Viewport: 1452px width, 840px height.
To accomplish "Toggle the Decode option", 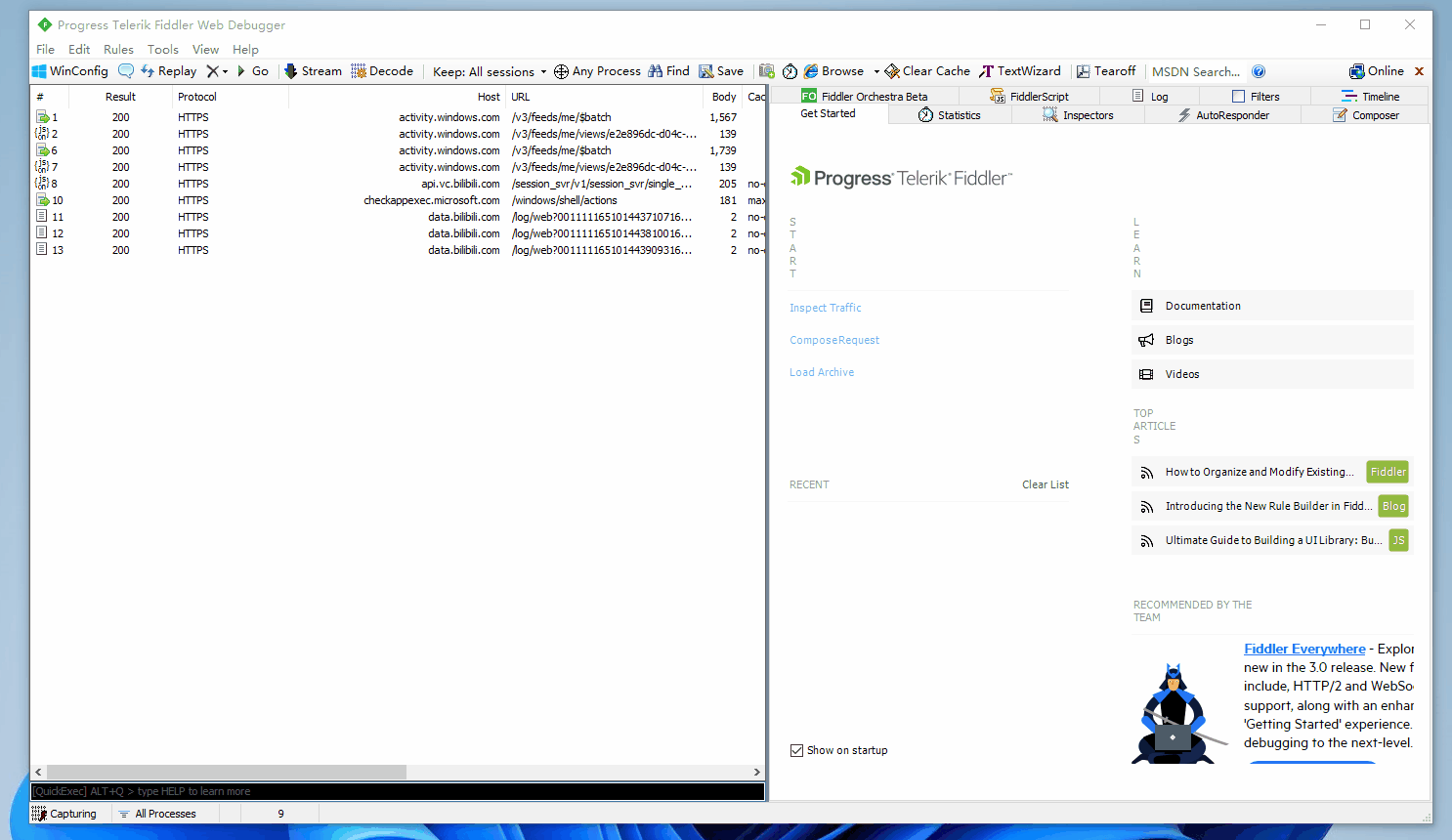I will 382,71.
